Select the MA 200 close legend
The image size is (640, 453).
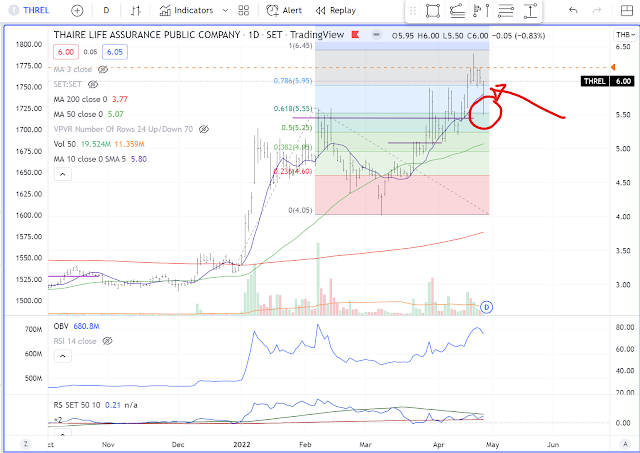click(x=91, y=99)
